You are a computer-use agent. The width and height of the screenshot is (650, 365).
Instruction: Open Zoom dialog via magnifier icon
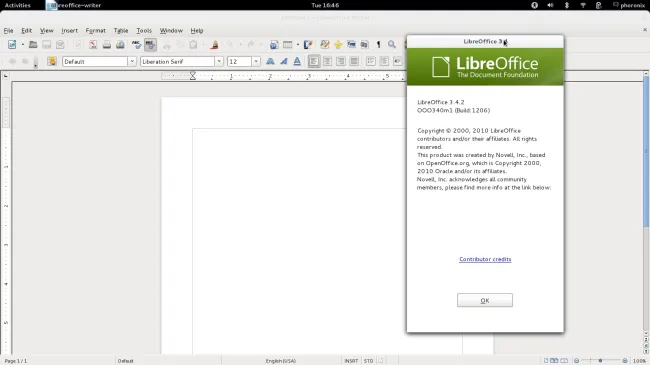click(392, 44)
